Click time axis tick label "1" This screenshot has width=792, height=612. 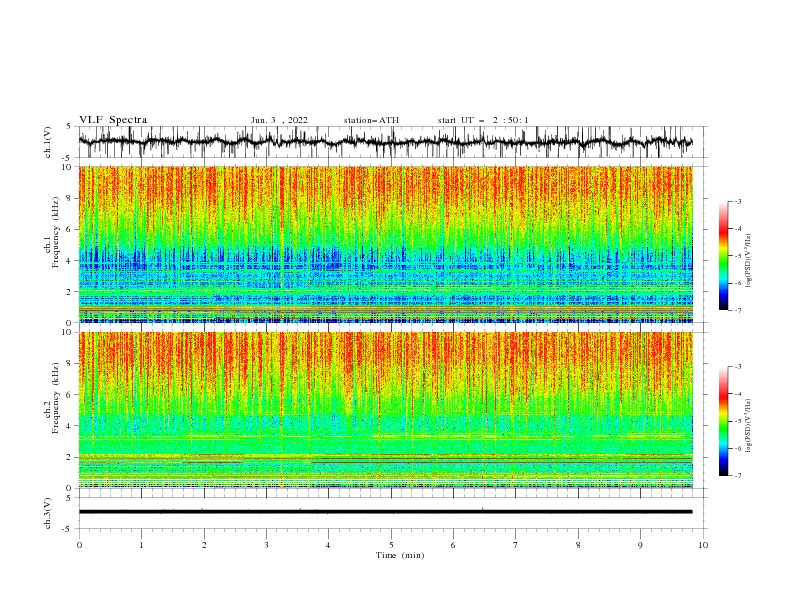click(141, 545)
